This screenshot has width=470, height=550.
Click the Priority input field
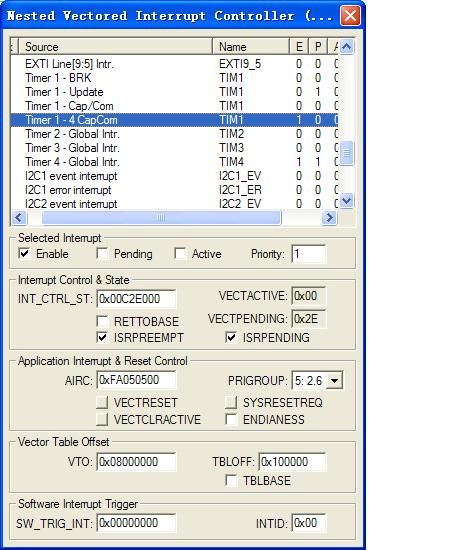(309, 254)
